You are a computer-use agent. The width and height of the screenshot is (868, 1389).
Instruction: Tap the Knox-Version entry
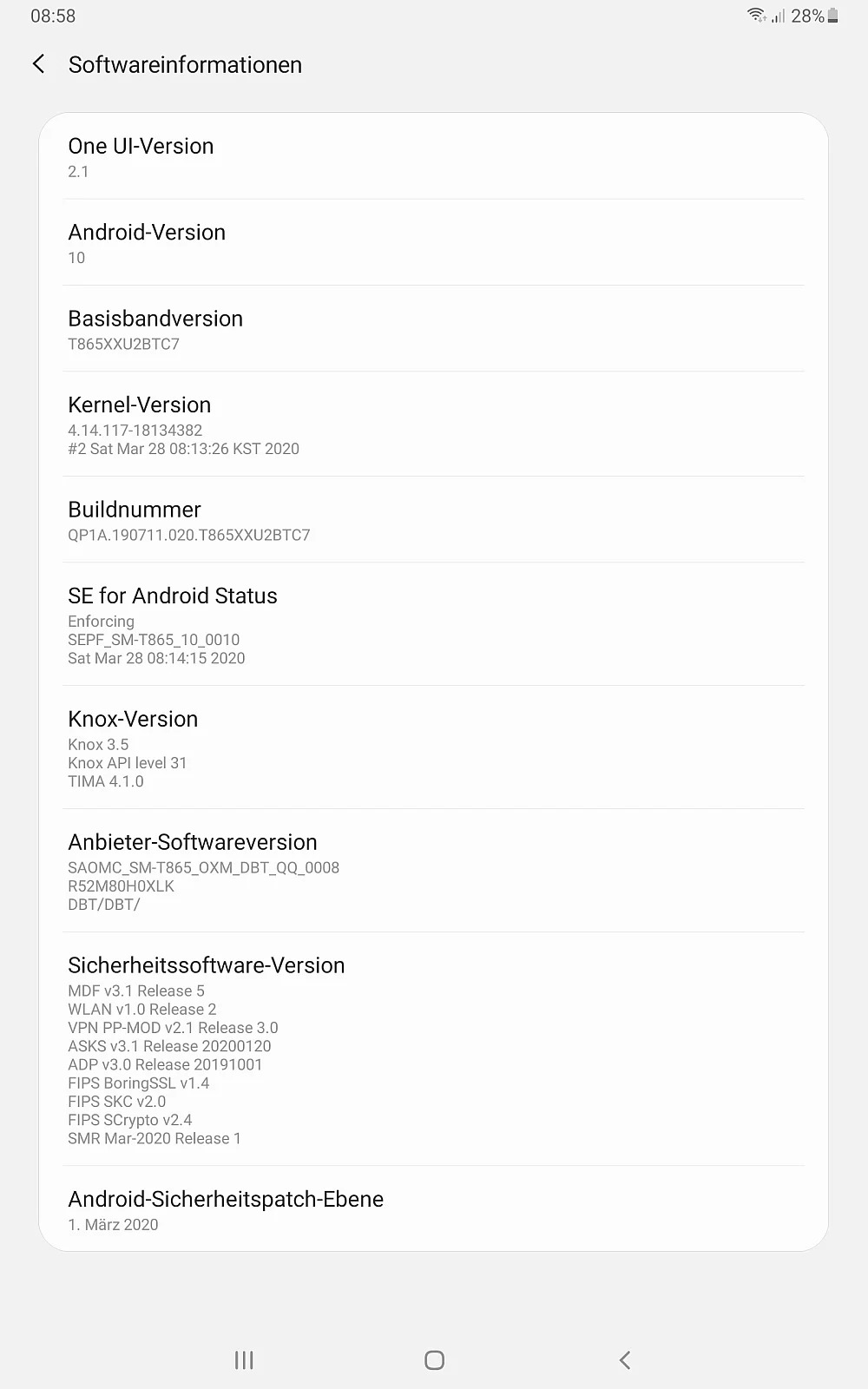433,747
